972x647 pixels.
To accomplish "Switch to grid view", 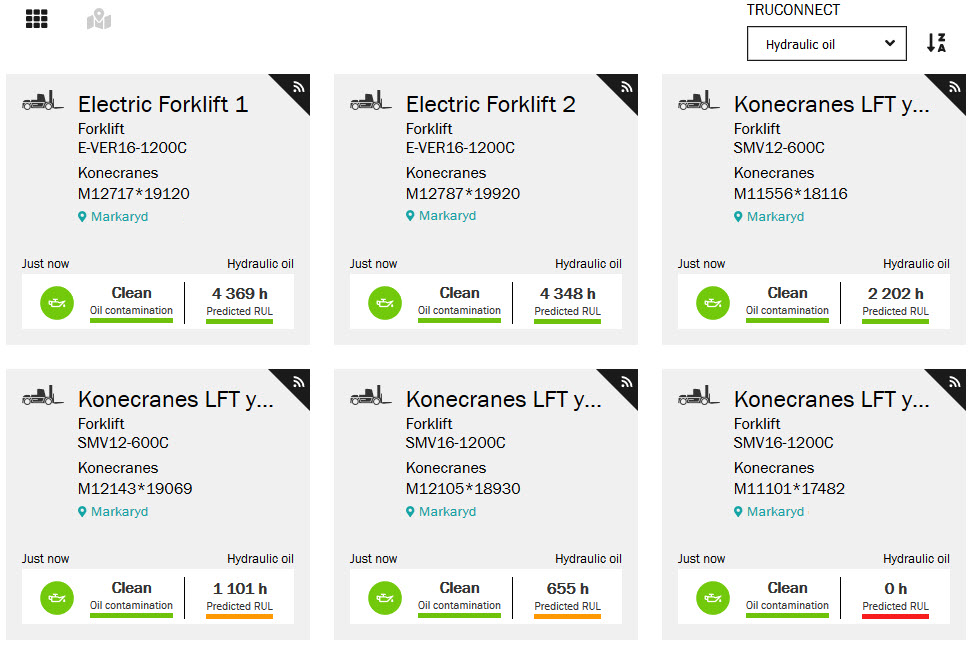I will (37, 19).
